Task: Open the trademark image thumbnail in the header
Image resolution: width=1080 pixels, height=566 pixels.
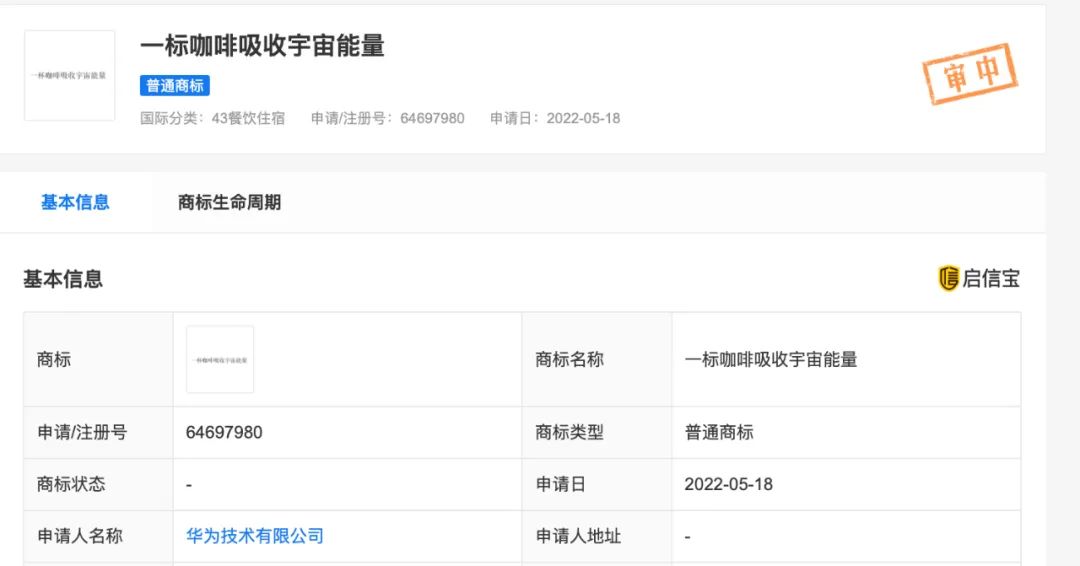Action: coord(70,76)
